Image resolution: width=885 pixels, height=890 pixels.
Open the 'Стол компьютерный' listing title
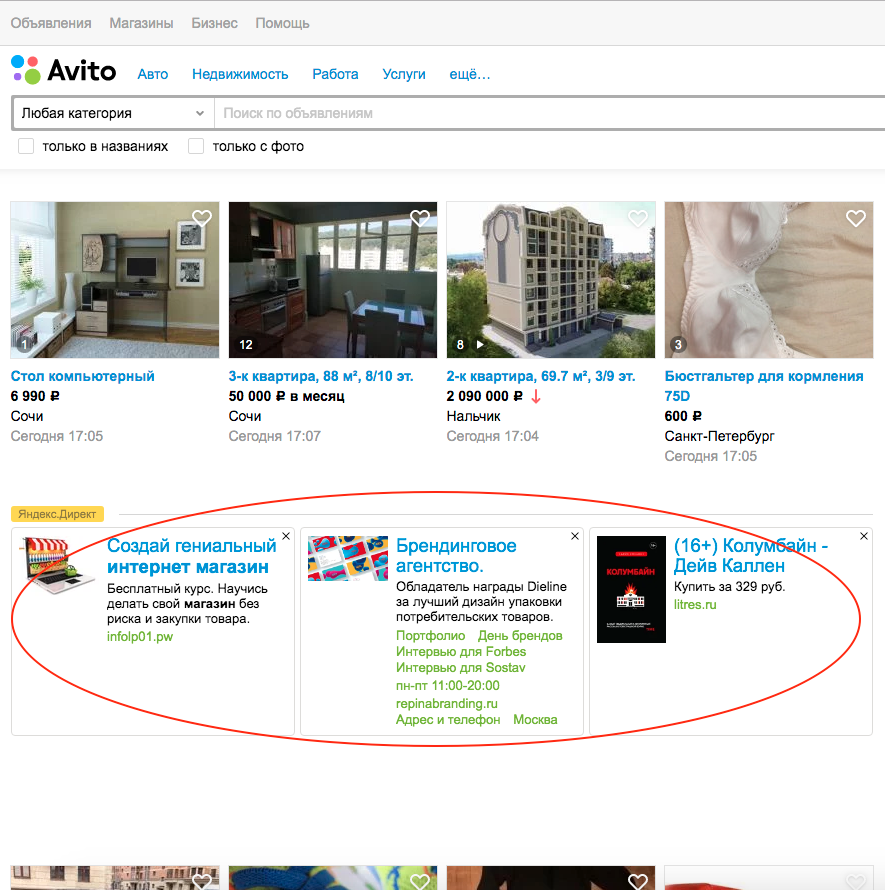(83, 376)
